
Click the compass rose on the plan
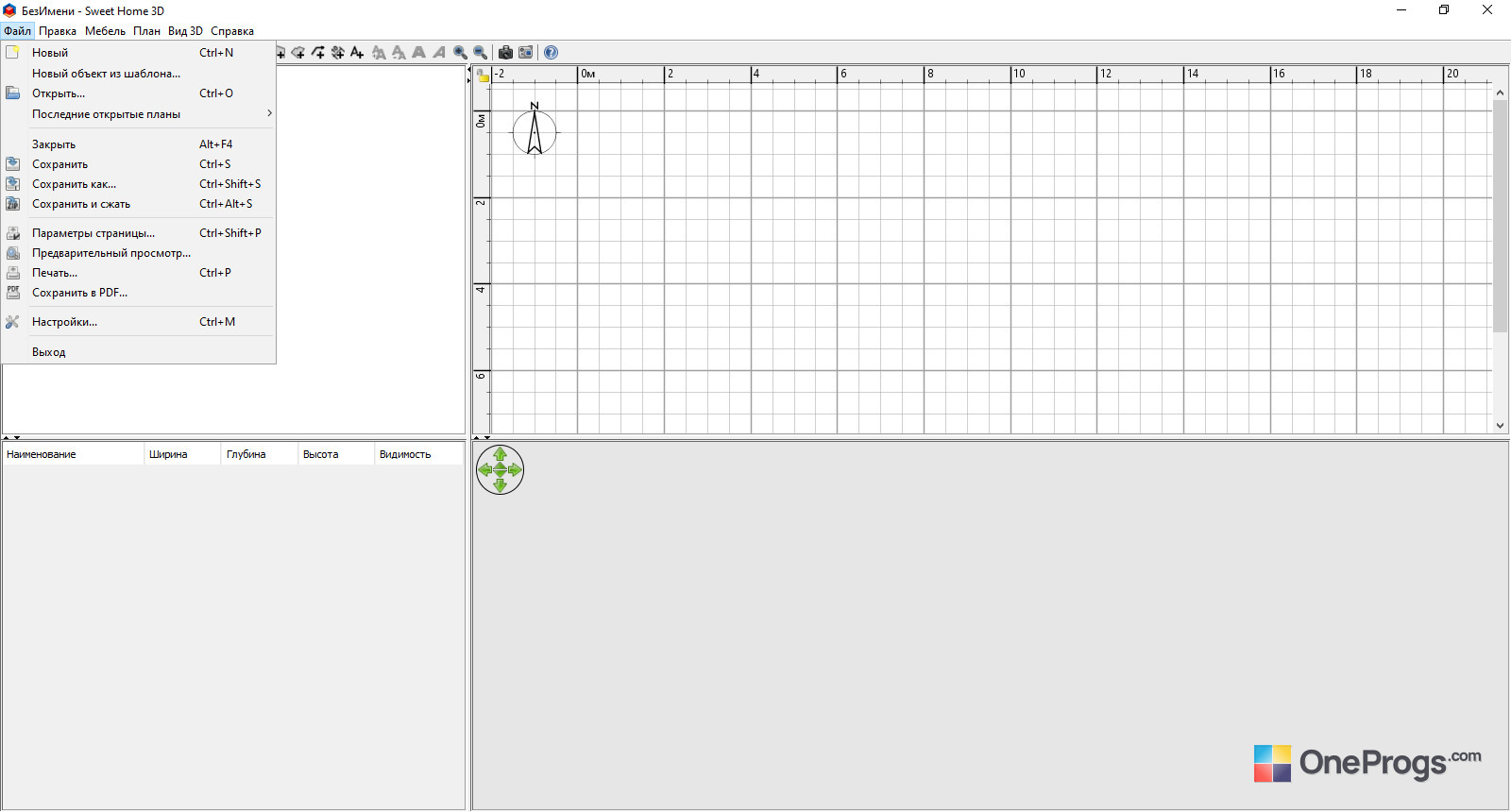click(535, 130)
